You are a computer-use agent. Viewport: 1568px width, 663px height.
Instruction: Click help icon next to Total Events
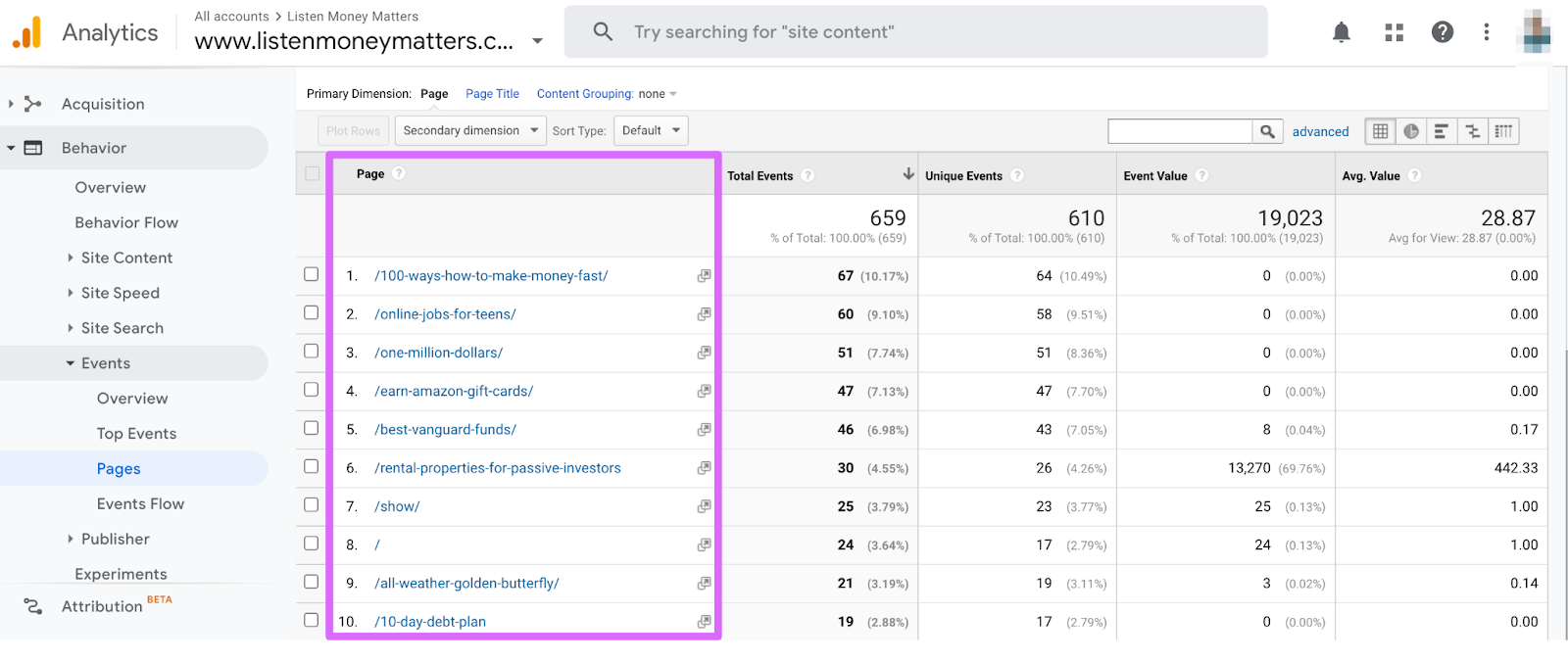[x=808, y=175]
